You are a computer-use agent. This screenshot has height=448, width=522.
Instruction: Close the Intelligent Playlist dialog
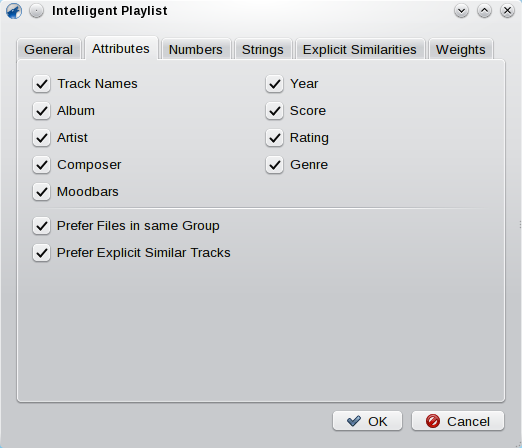coord(507,11)
